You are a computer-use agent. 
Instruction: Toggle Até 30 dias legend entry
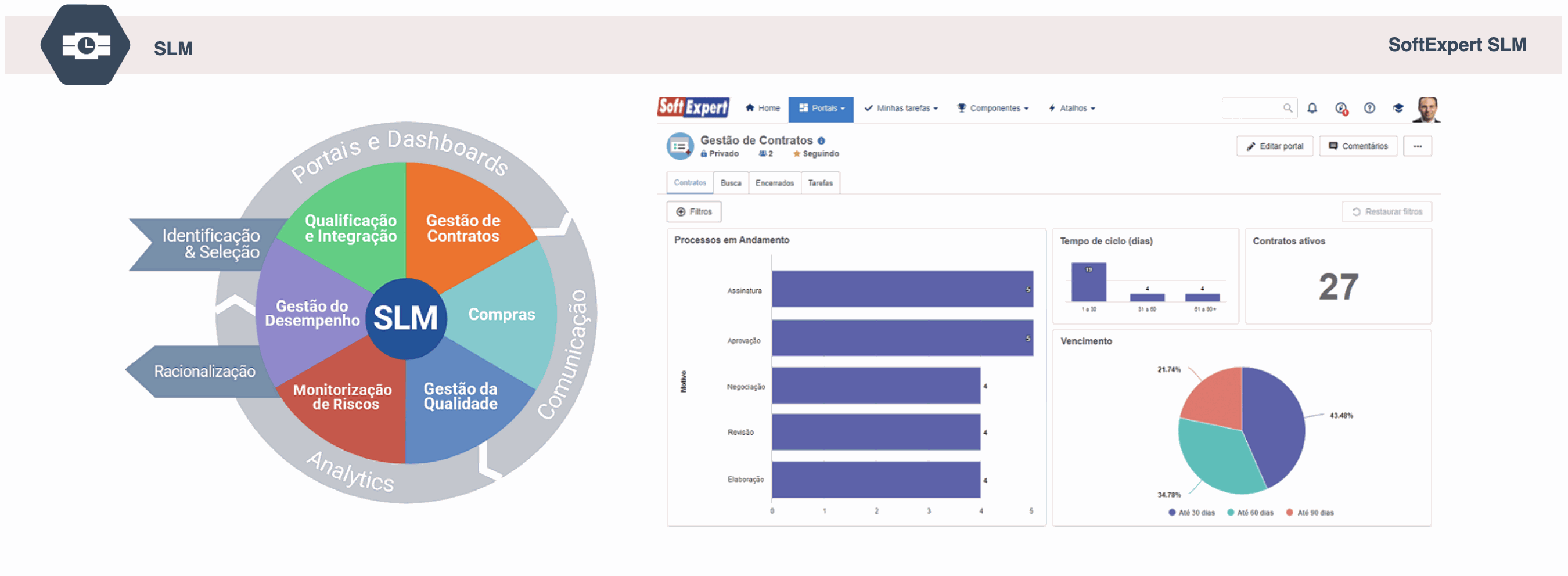point(1191,513)
